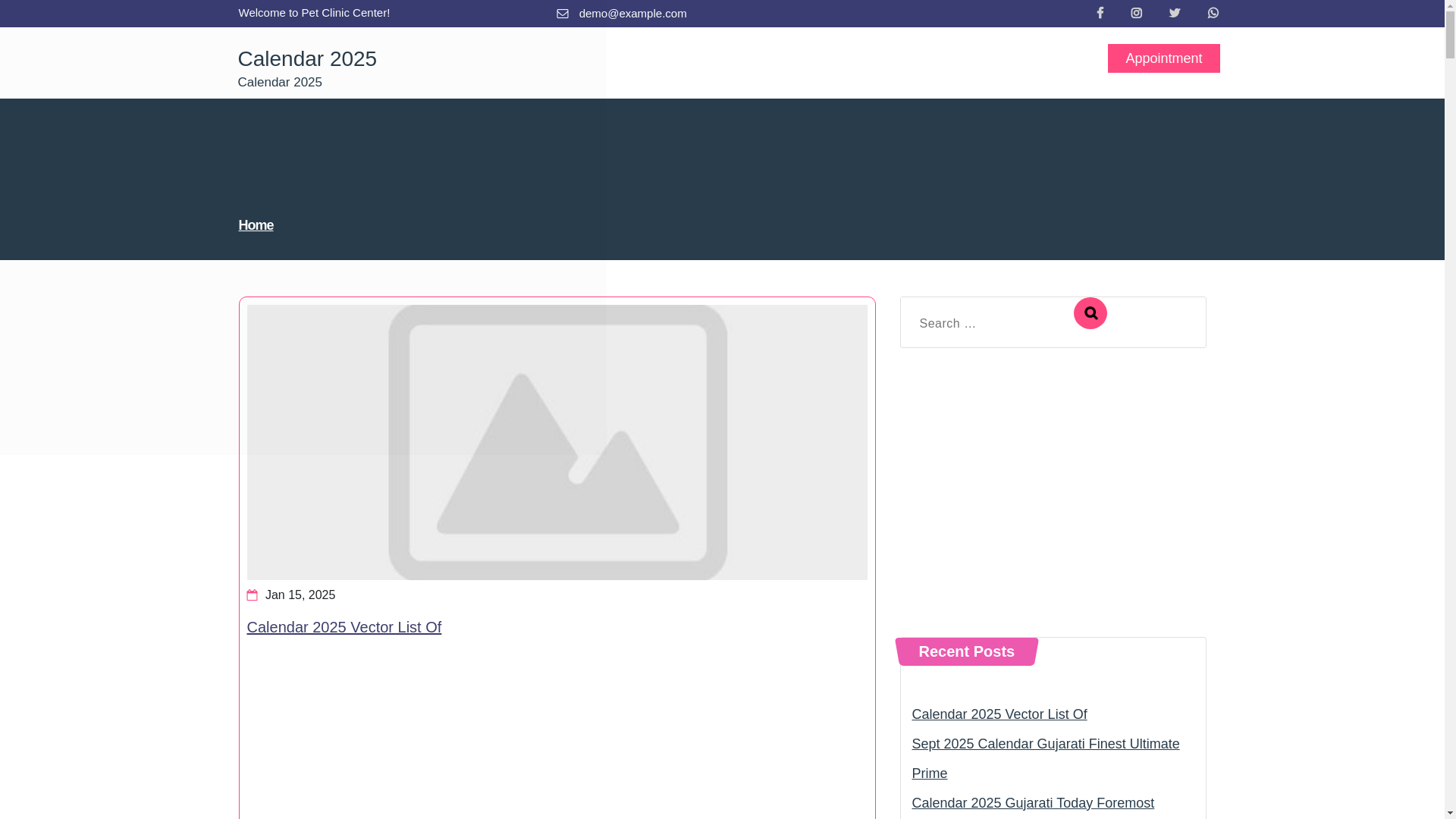Click the calendar icon beside Jan 15, 2025
The image size is (1456, 819).
click(x=252, y=595)
